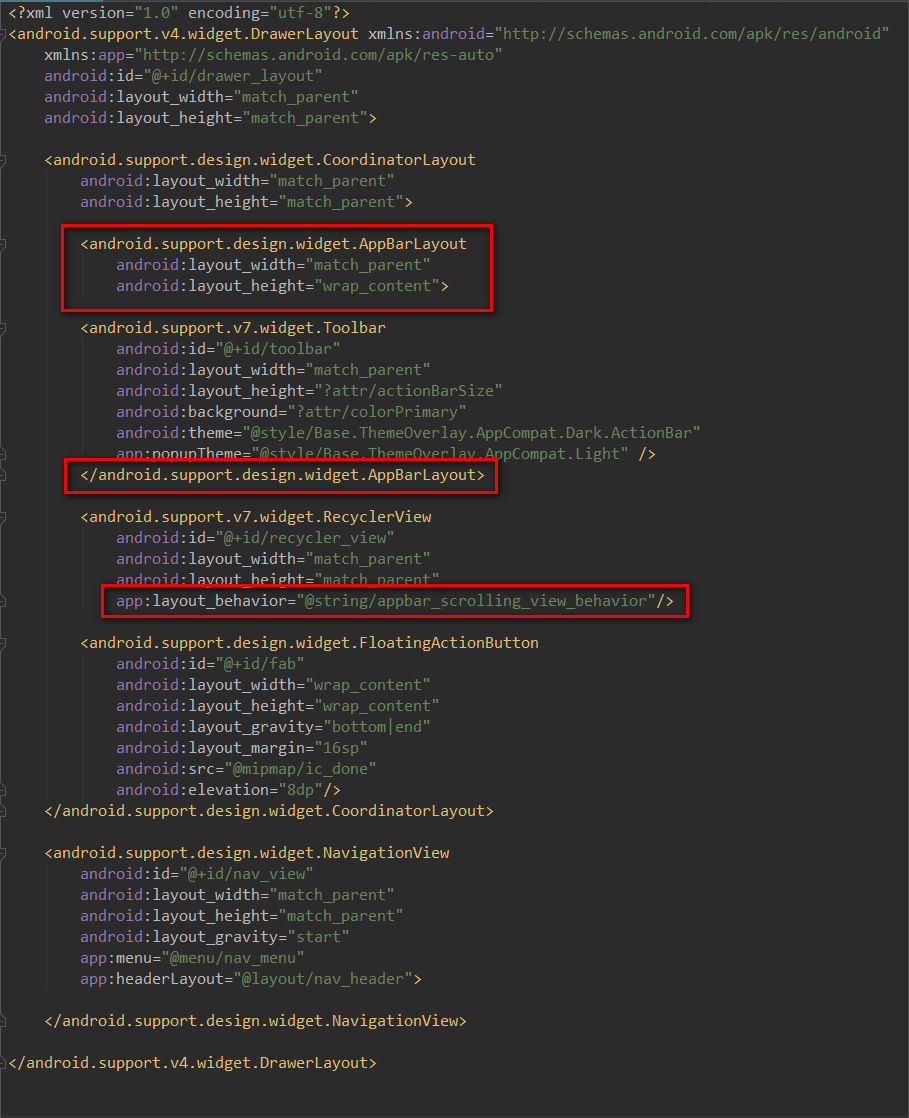The image size is (909, 1118).
Task: Click the closing CoordinatorLayout tag
Action: tap(269, 811)
